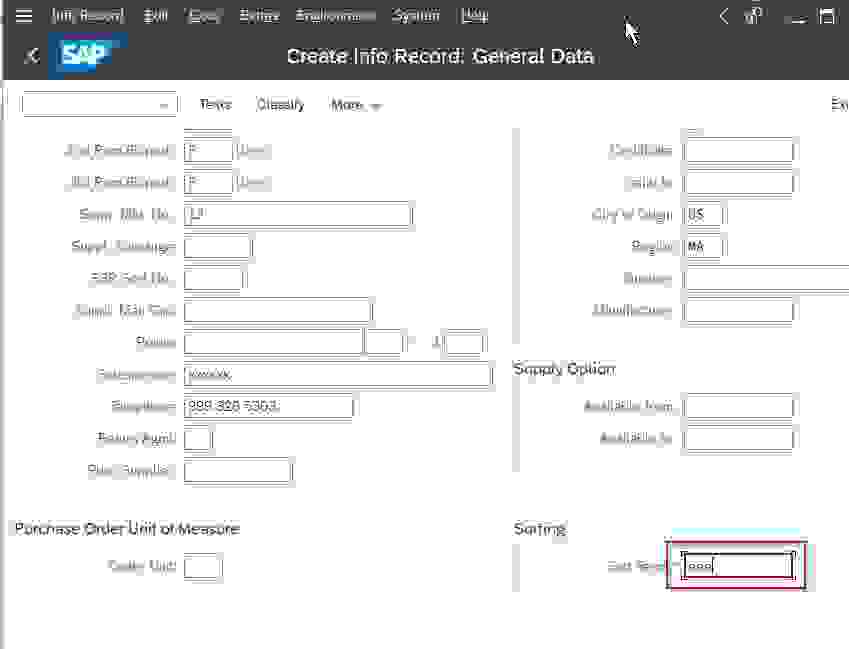849x649 pixels.
Task: Click the left chevron in title bar
Action: point(724,16)
